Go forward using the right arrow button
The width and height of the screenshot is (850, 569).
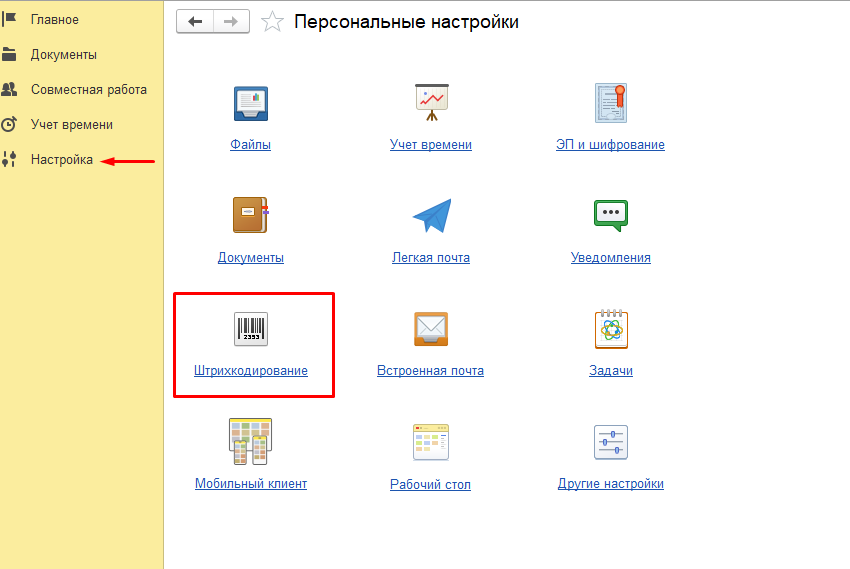231,22
